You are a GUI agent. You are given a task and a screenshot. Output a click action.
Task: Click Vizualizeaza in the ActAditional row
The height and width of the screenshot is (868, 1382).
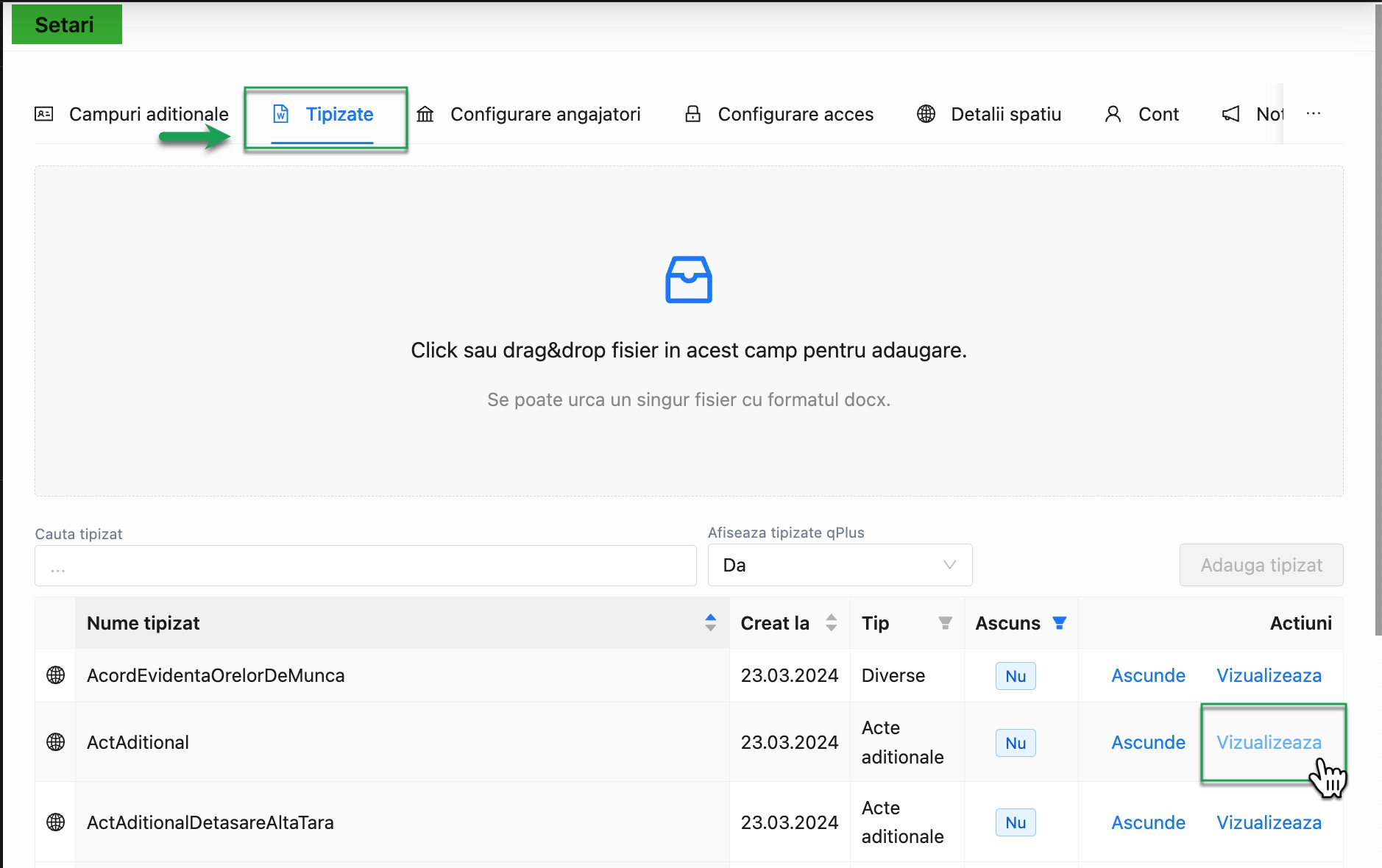(x=1269, y=742)
